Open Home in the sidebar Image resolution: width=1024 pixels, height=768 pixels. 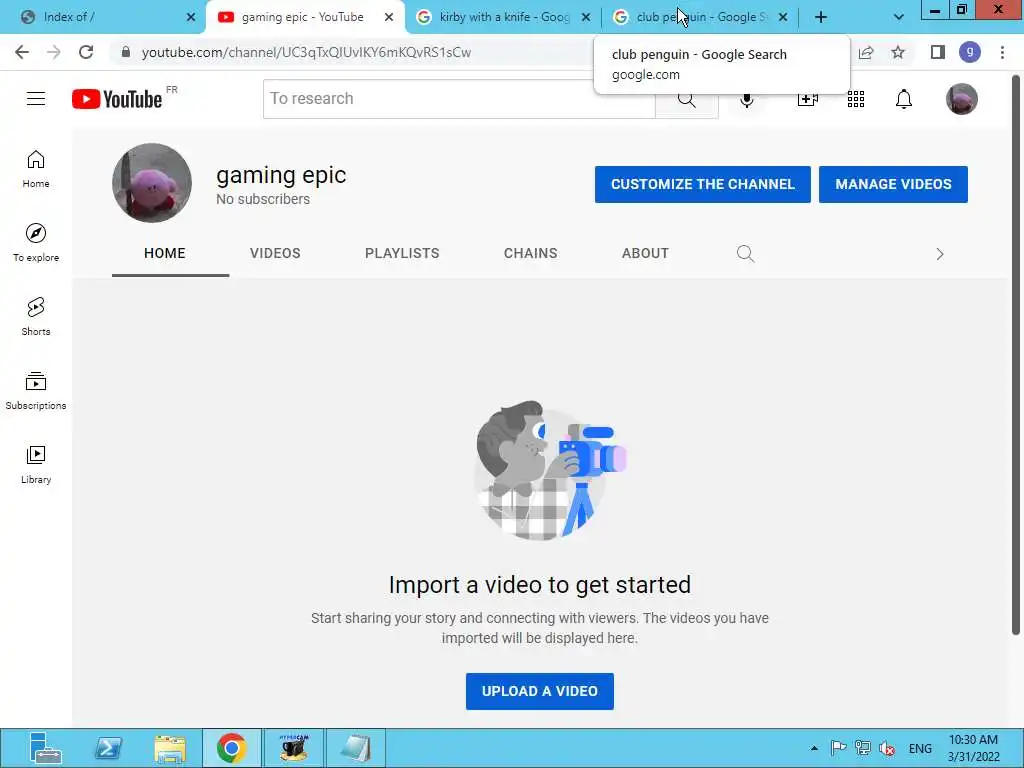(36, 169)
